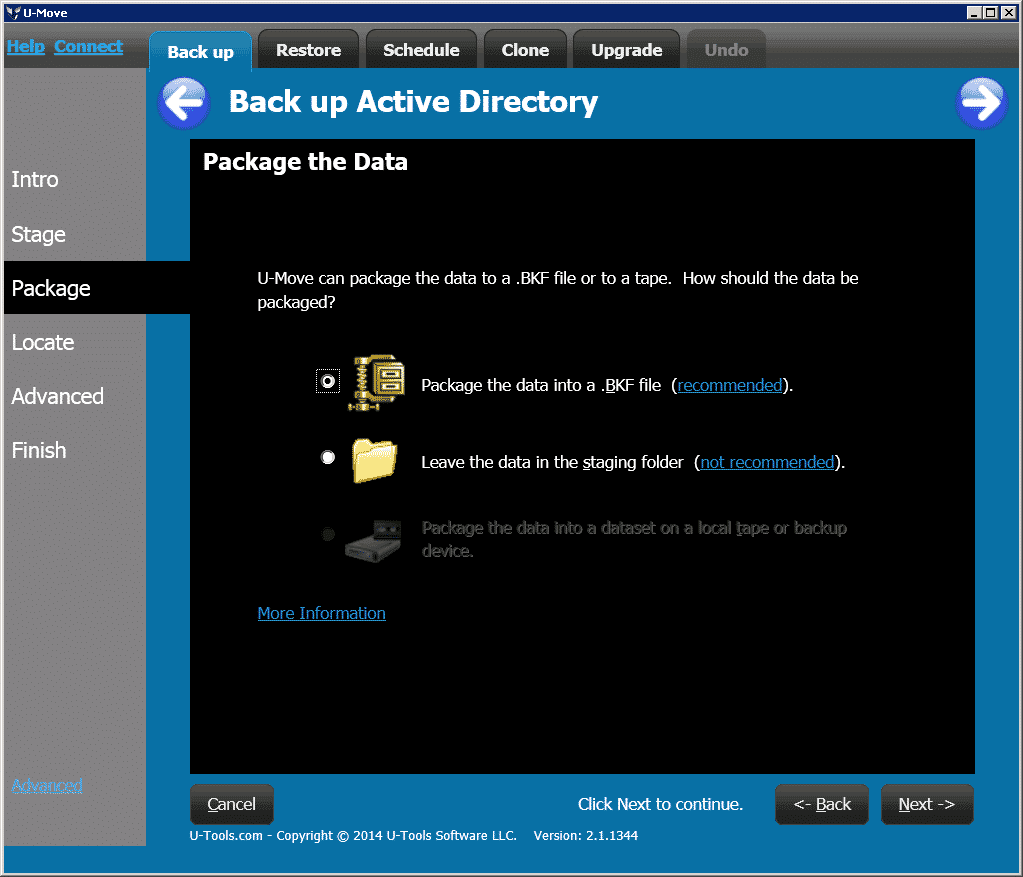Close the U-Move window
This screenshot has height=877, width=1023.
[1007, 12]
